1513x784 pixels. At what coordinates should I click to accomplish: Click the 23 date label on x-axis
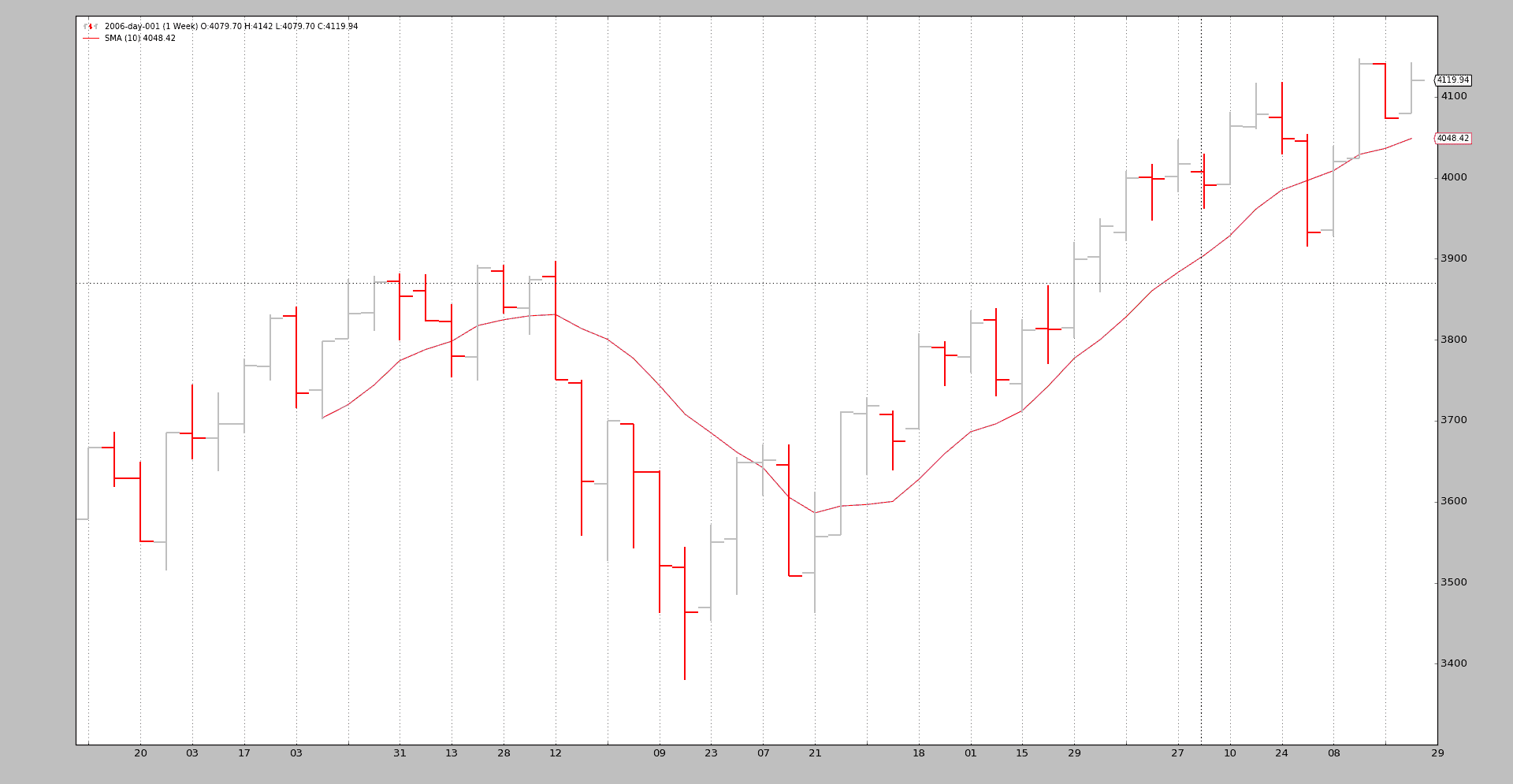[711, 753]
